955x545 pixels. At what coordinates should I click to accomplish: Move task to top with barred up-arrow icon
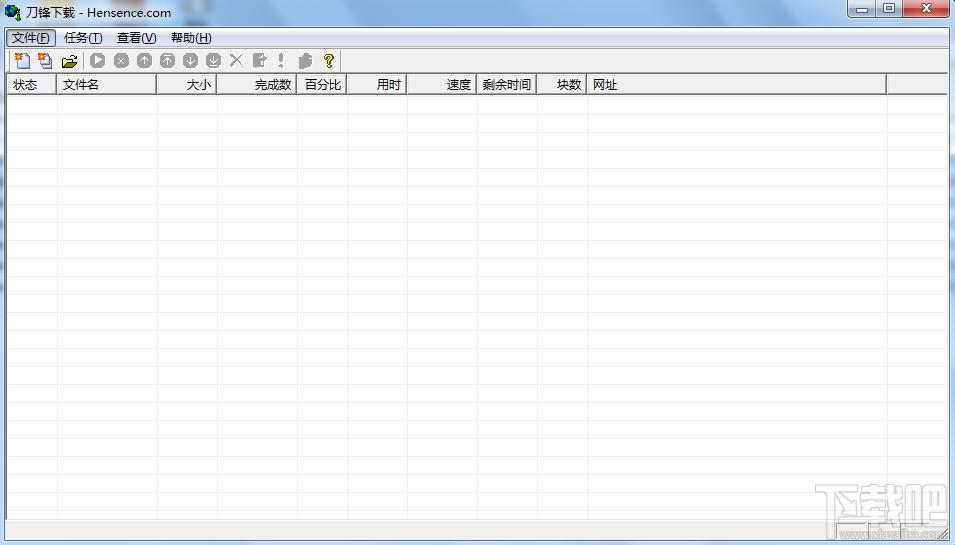(167, 60)
